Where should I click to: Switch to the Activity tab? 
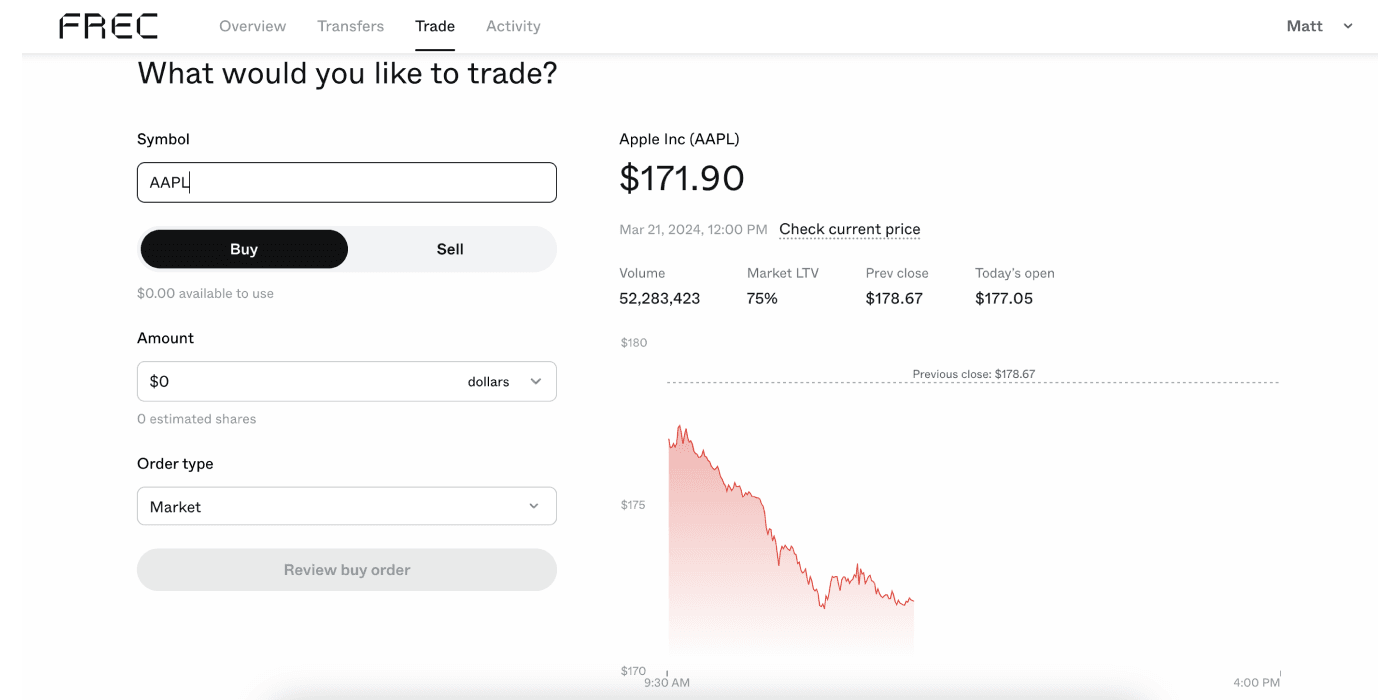(513, 26)
